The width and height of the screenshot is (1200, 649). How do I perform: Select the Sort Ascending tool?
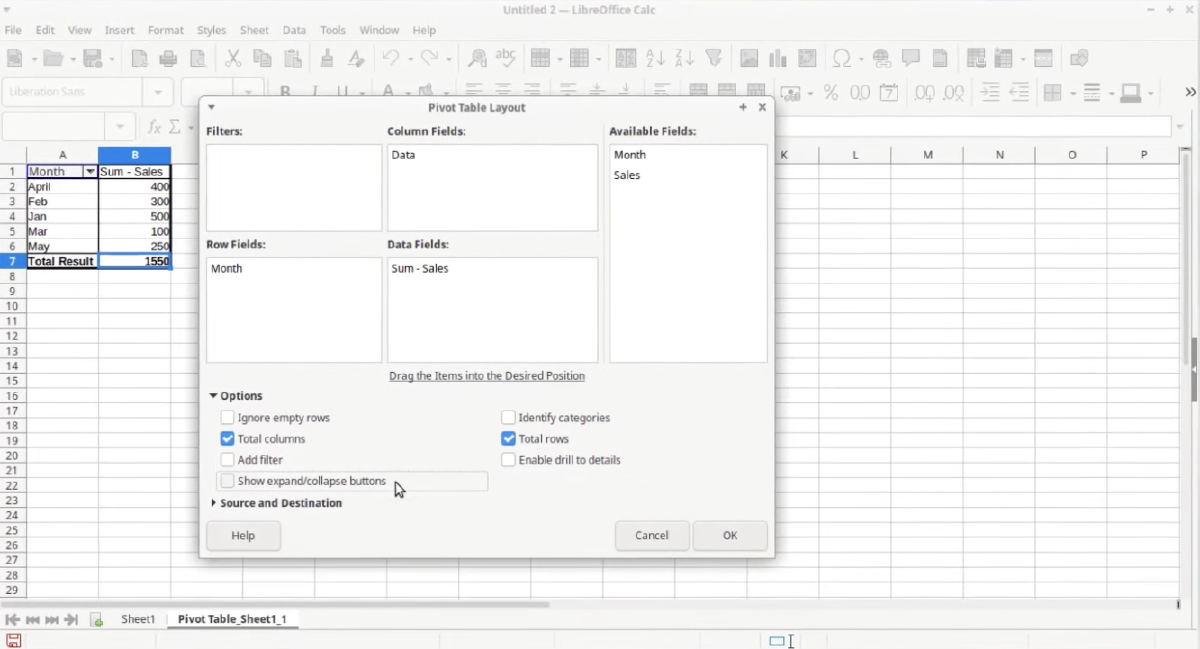click(655, 58)
